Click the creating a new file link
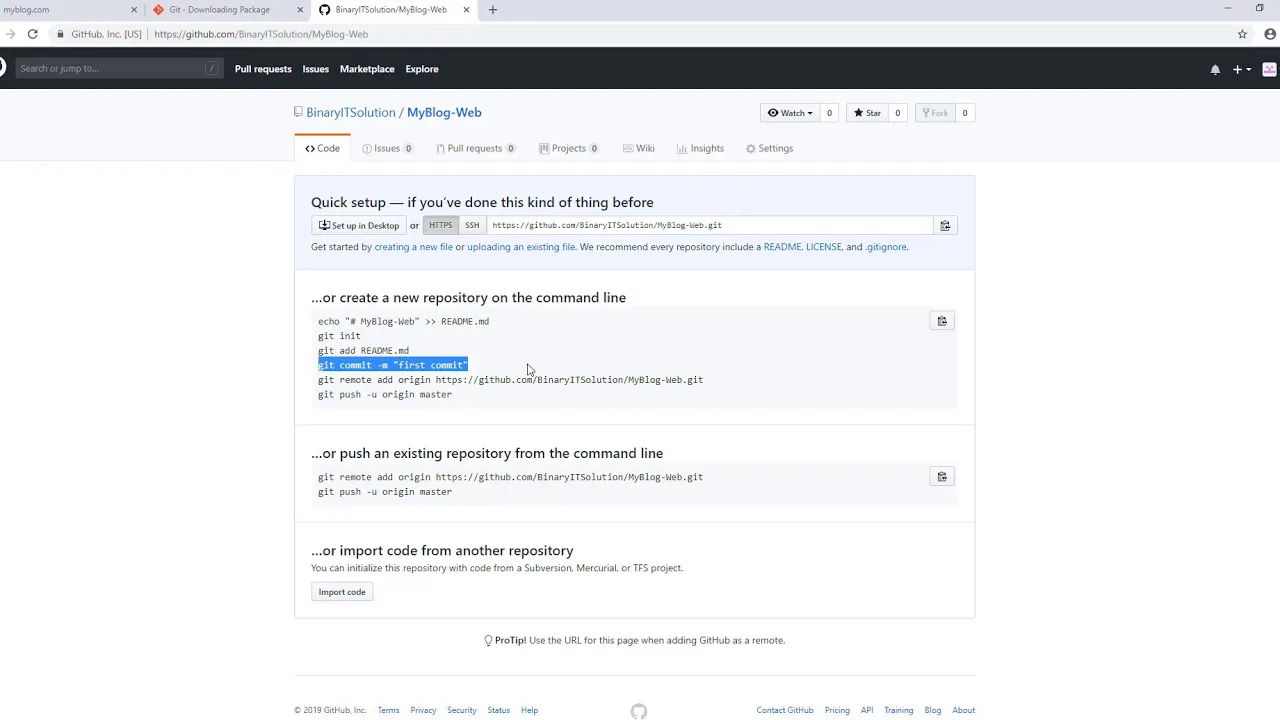The width and height of the screenshot is (1280, 720). 413,247
